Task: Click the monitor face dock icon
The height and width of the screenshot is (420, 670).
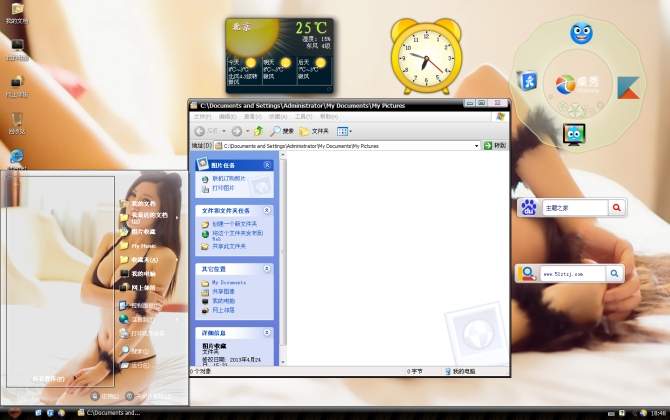Action: tap(574, 135)
